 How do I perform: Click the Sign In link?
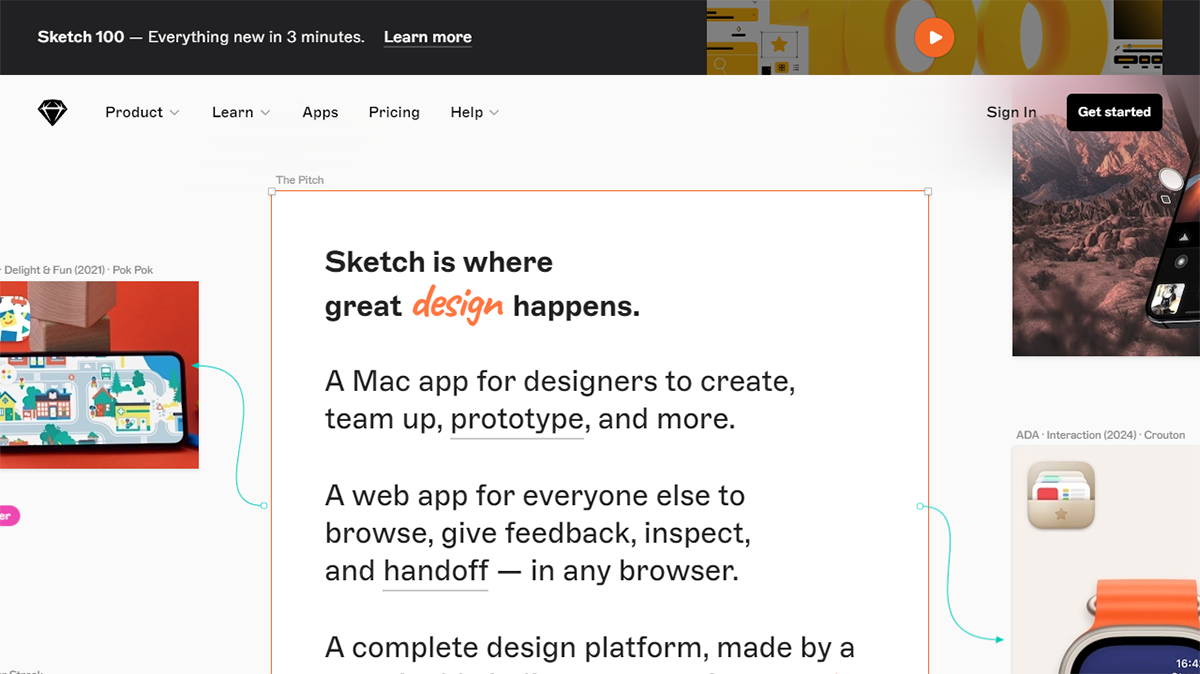[x=1011, y=112]
